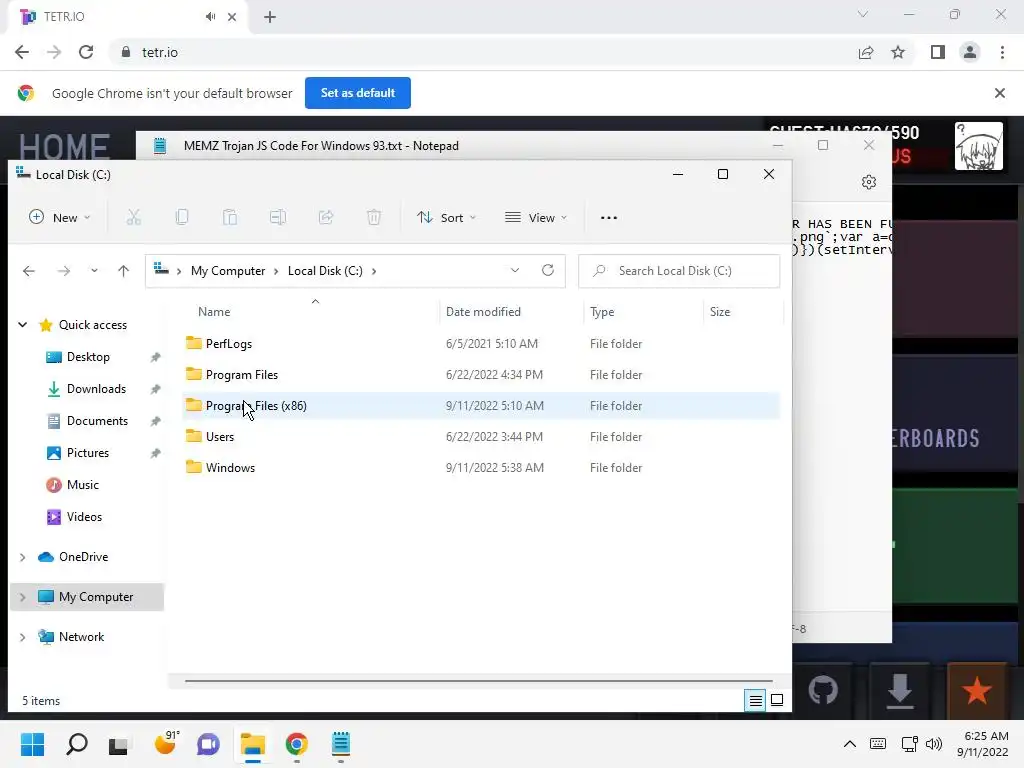Open Chrome profile avatar icon

970,52
